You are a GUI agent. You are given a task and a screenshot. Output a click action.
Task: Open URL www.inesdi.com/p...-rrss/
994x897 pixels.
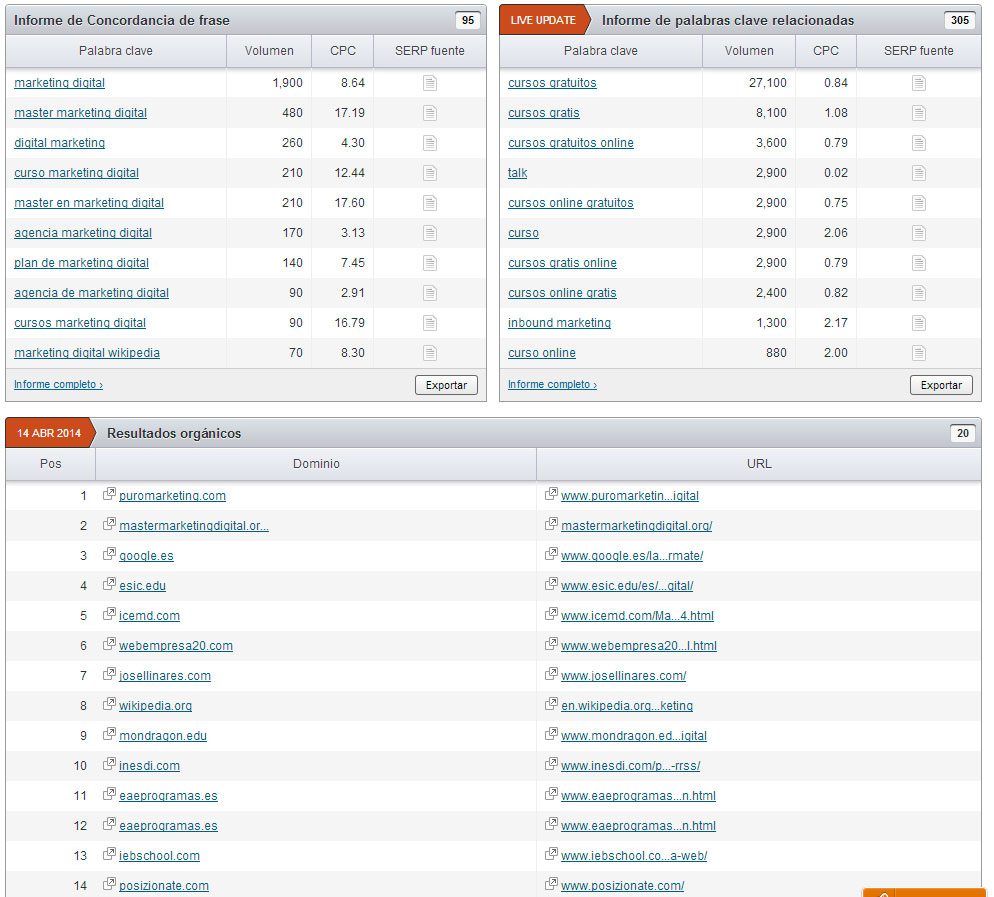(x=631, y=766)
